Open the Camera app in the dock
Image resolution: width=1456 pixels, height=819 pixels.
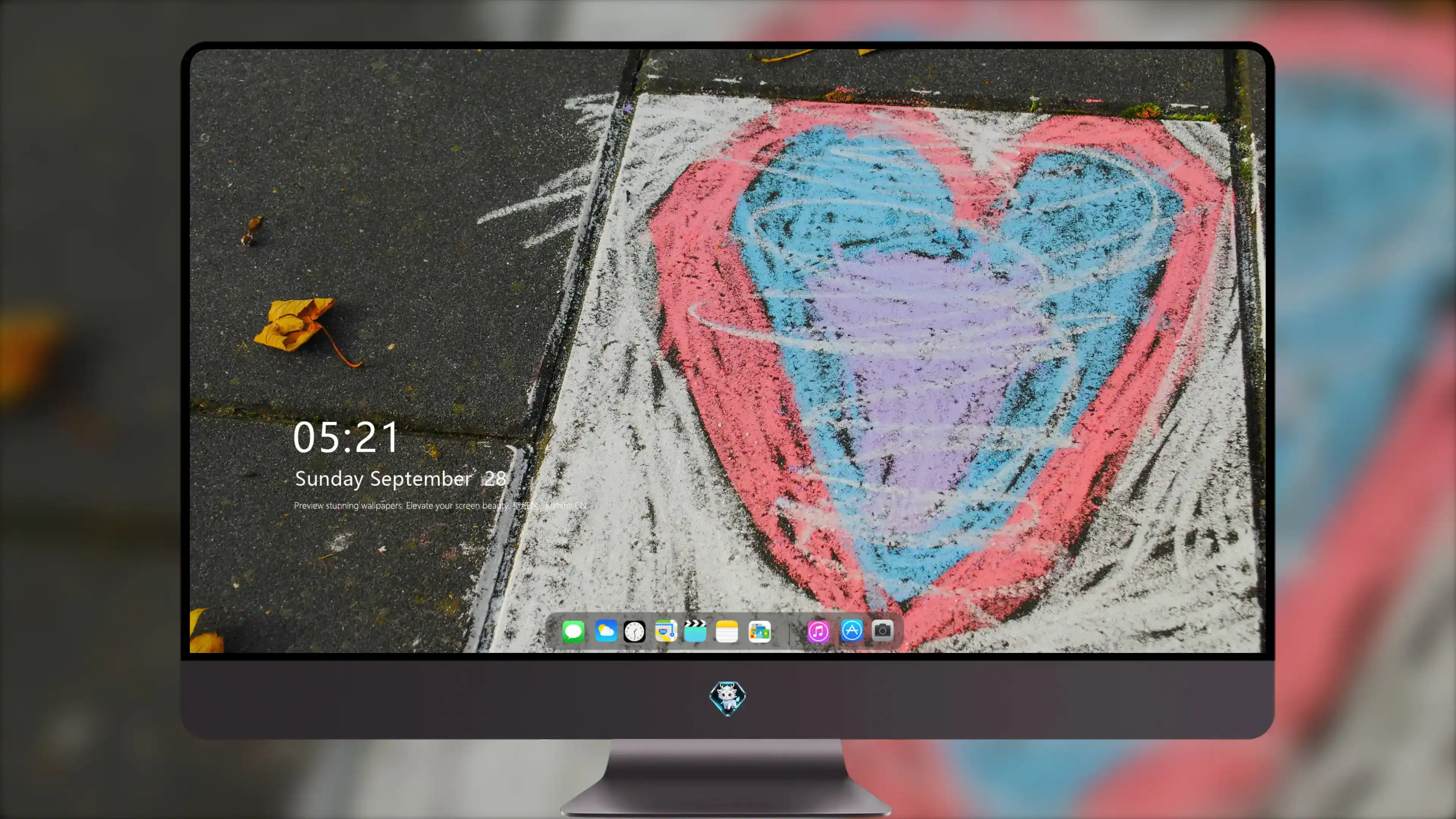[882, 630]
